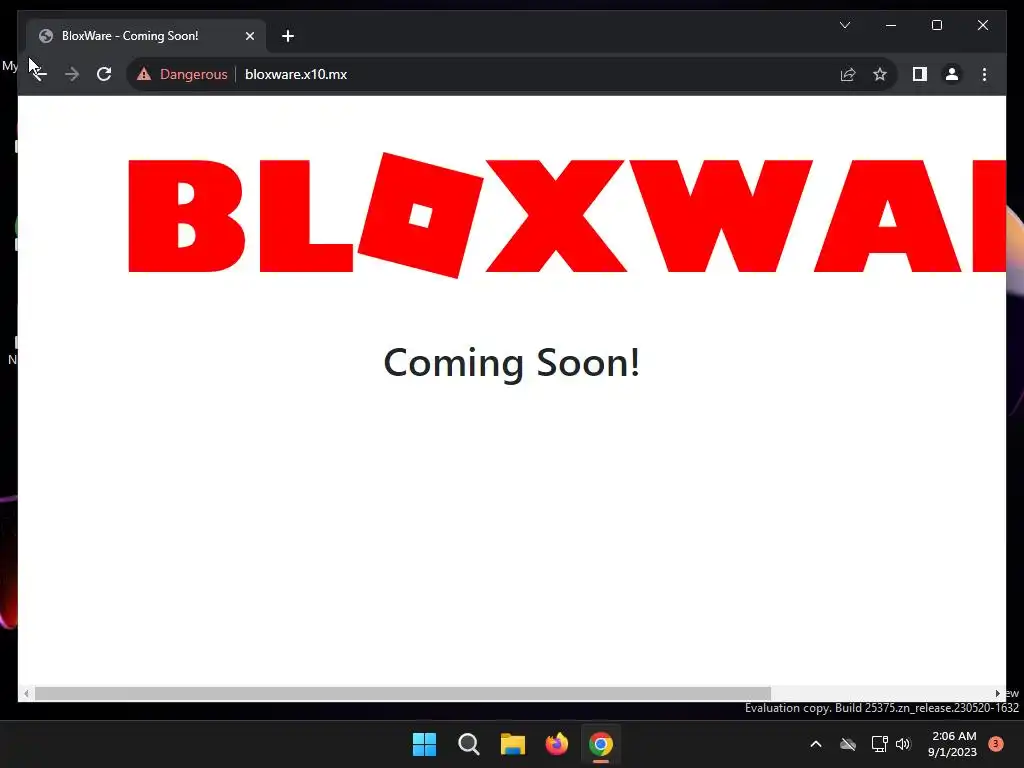The height and width of the screenshot is (768, 1024).
Task: Maximize the Chrome window
Action: (x=936, y=25)
